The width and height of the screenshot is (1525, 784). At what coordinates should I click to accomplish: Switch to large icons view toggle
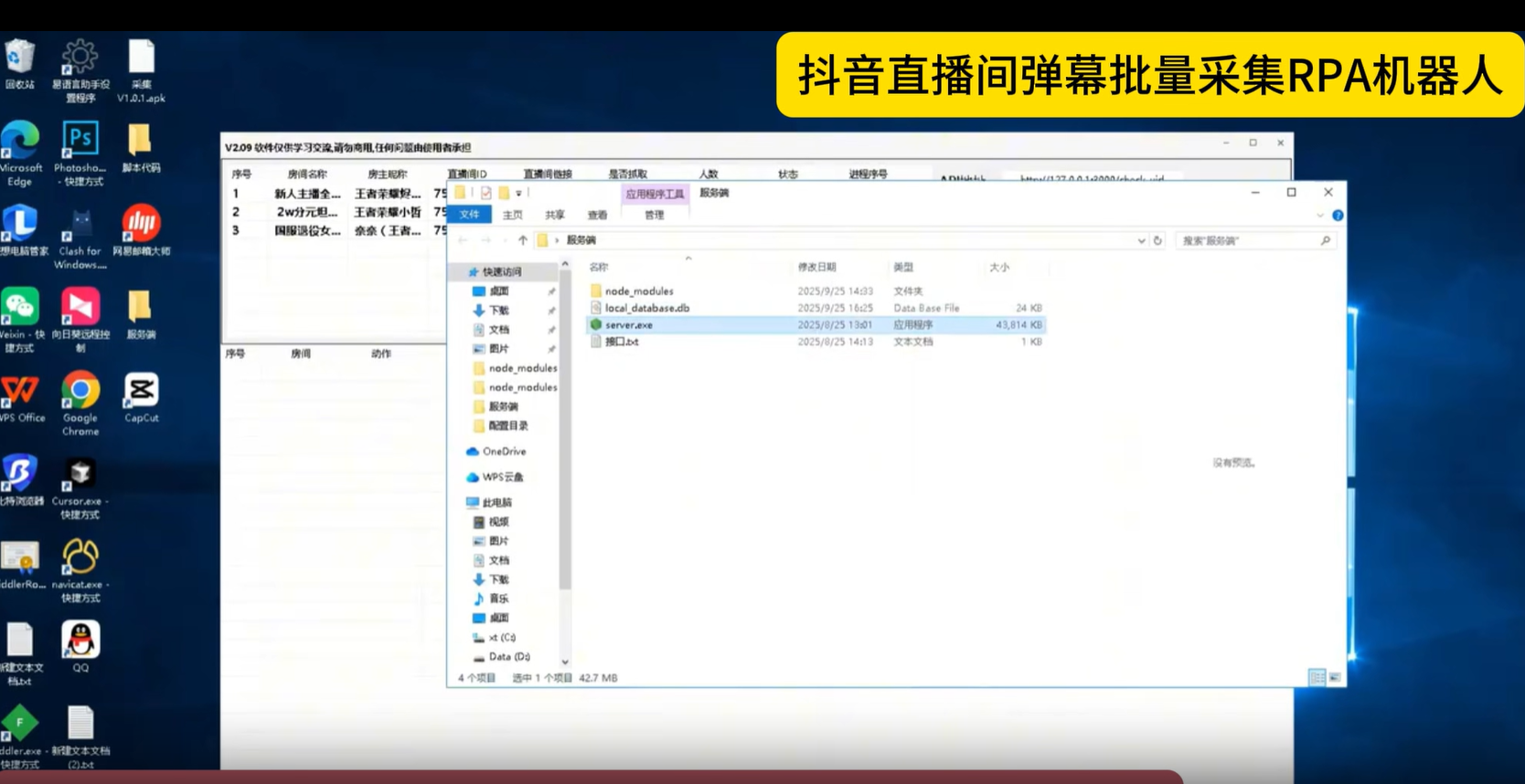1335,677
